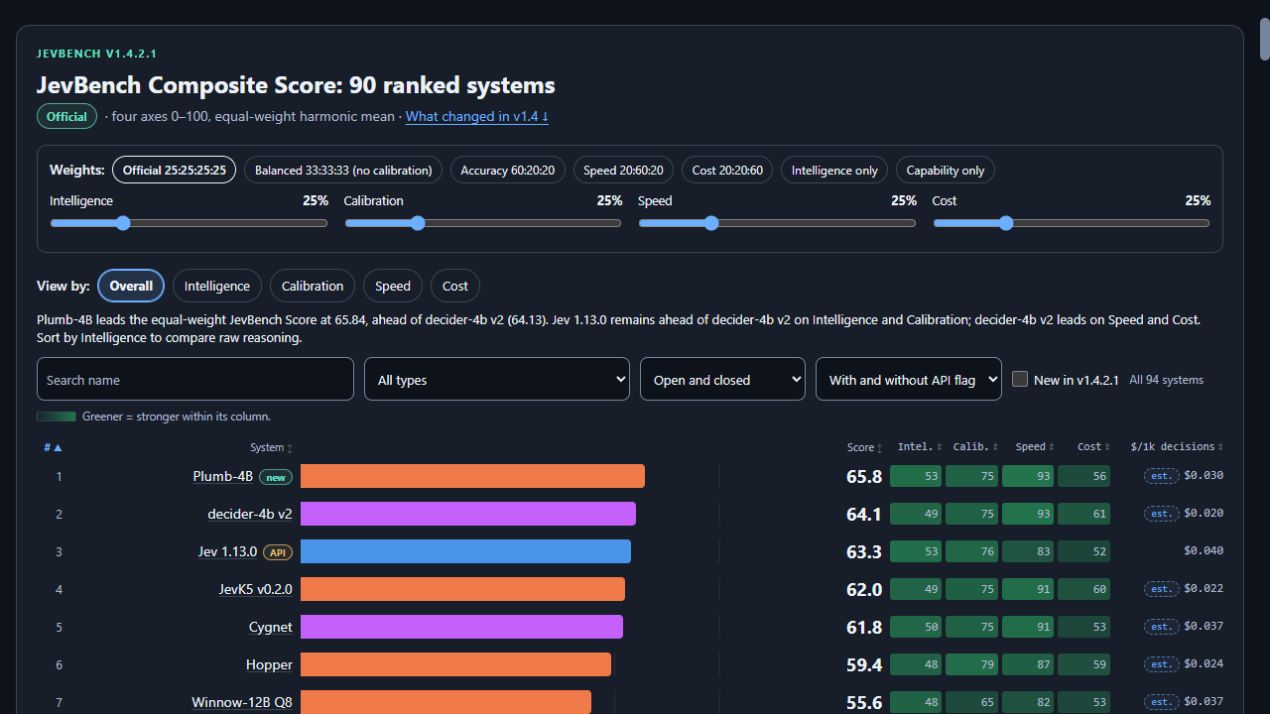Pick the Cost 20:20:60 weights preset
This screenshot has height=714, width=1270.
(728, 170)
